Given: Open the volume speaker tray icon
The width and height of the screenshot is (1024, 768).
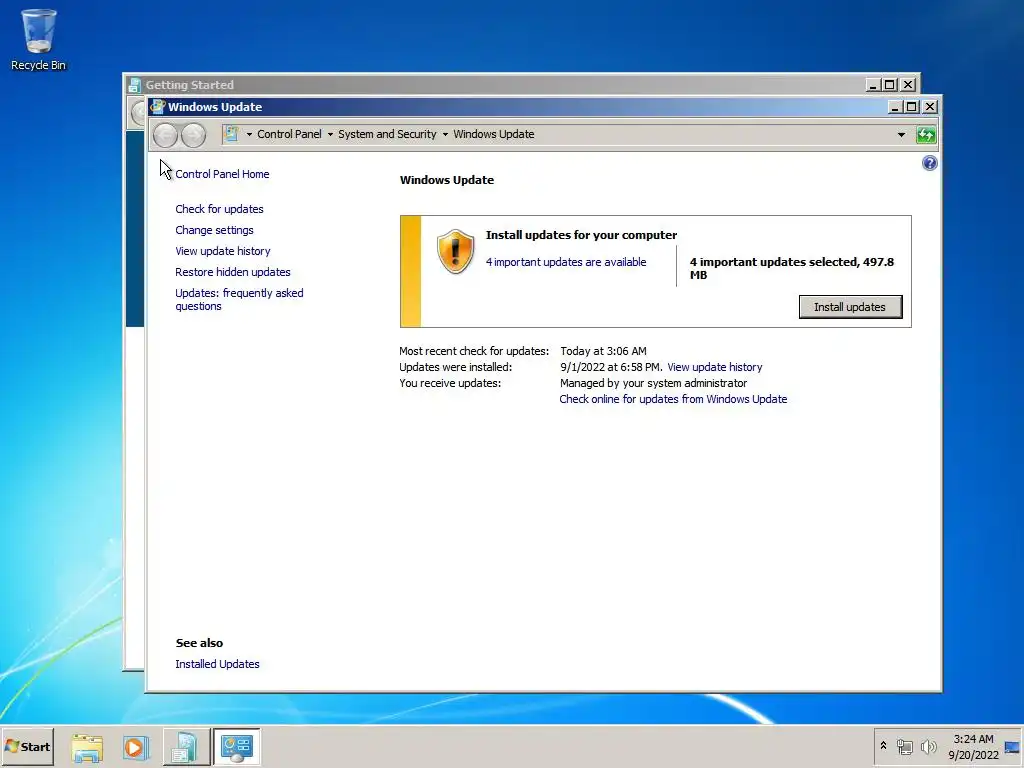Looking at the screenshot, I should (928, 746).
